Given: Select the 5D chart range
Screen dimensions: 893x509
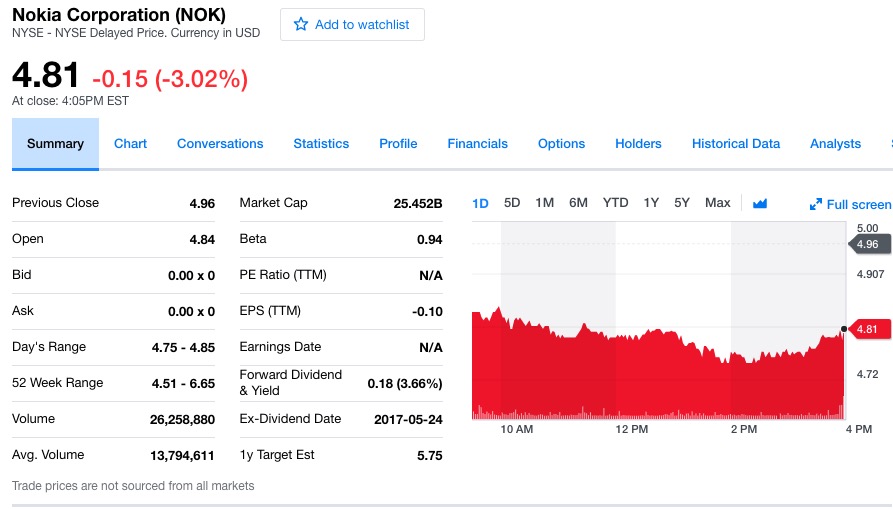Looking at the screenshot, I should coord(512,203).
